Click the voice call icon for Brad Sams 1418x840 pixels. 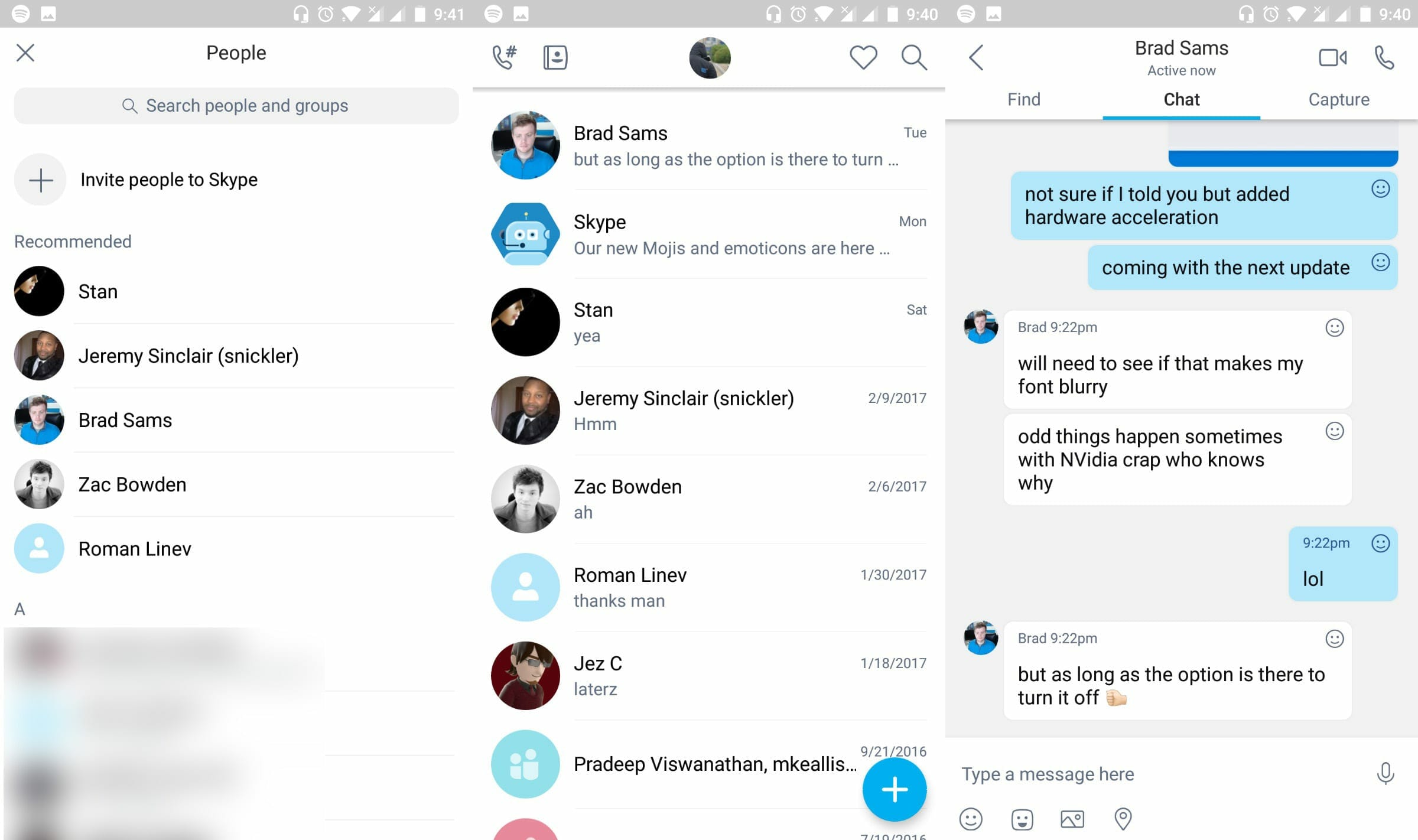pos(1385,57)
